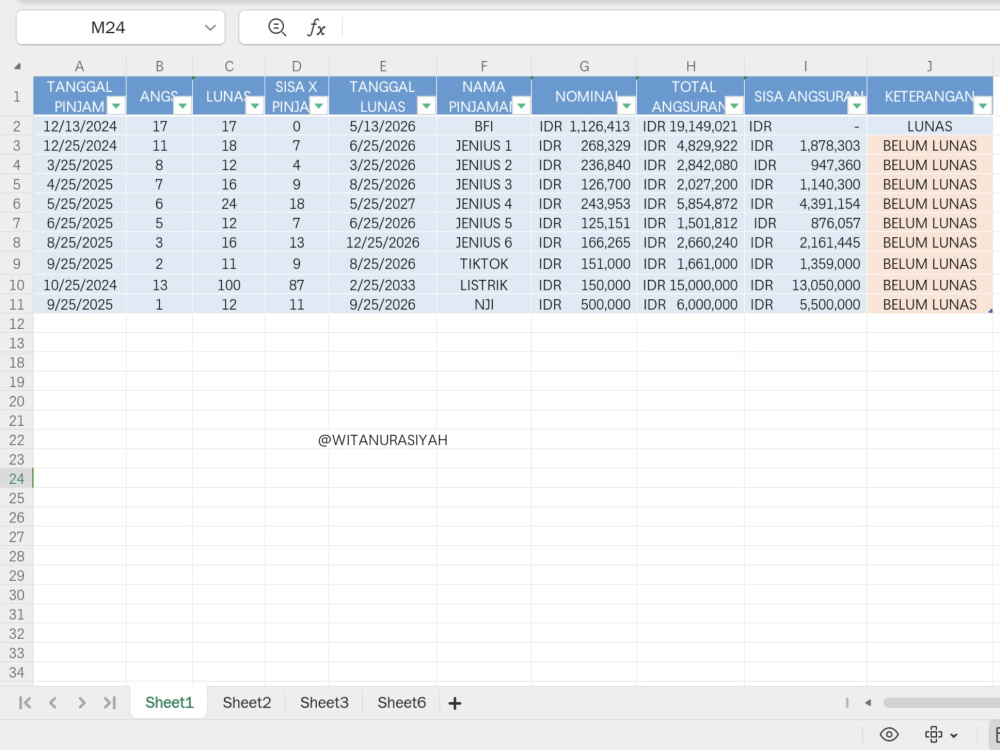Add a new sheet with plus icon
Image resolution: width=1000 pixels, height=750 pixels.
click(455, 703)
